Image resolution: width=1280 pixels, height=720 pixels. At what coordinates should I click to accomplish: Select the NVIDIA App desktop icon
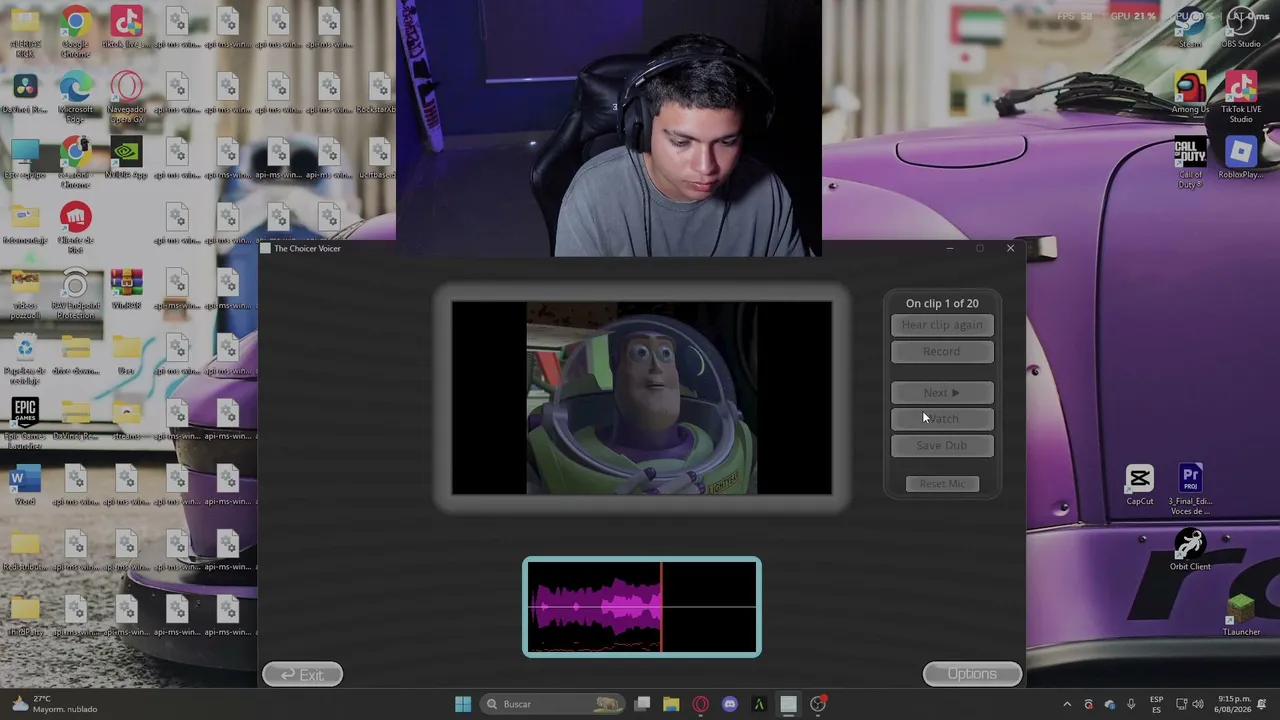(x=127, y=160)
